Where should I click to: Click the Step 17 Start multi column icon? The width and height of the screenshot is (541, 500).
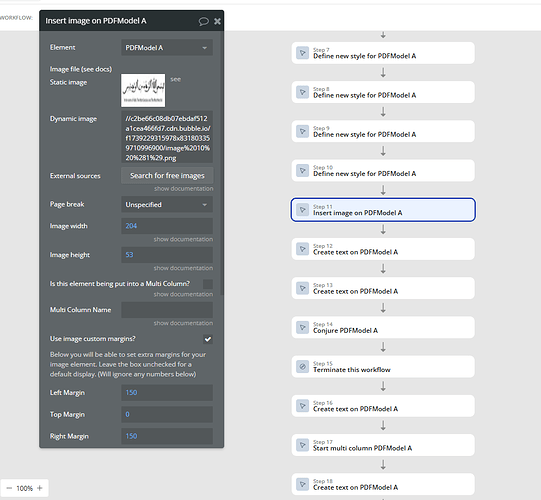click(303, 445)
